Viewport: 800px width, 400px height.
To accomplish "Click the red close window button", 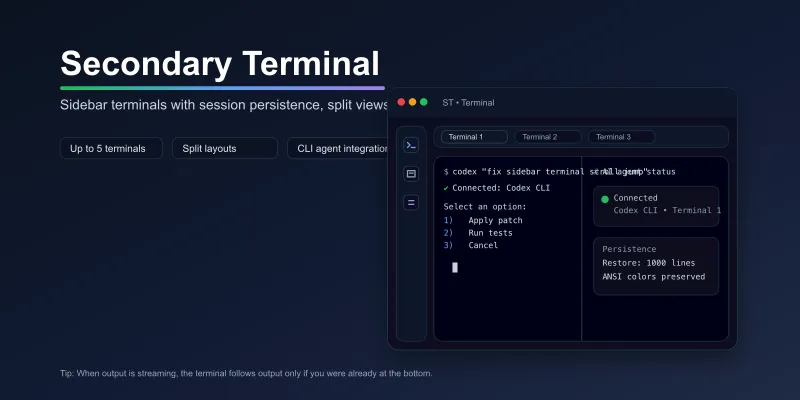I will coord(401,102).
